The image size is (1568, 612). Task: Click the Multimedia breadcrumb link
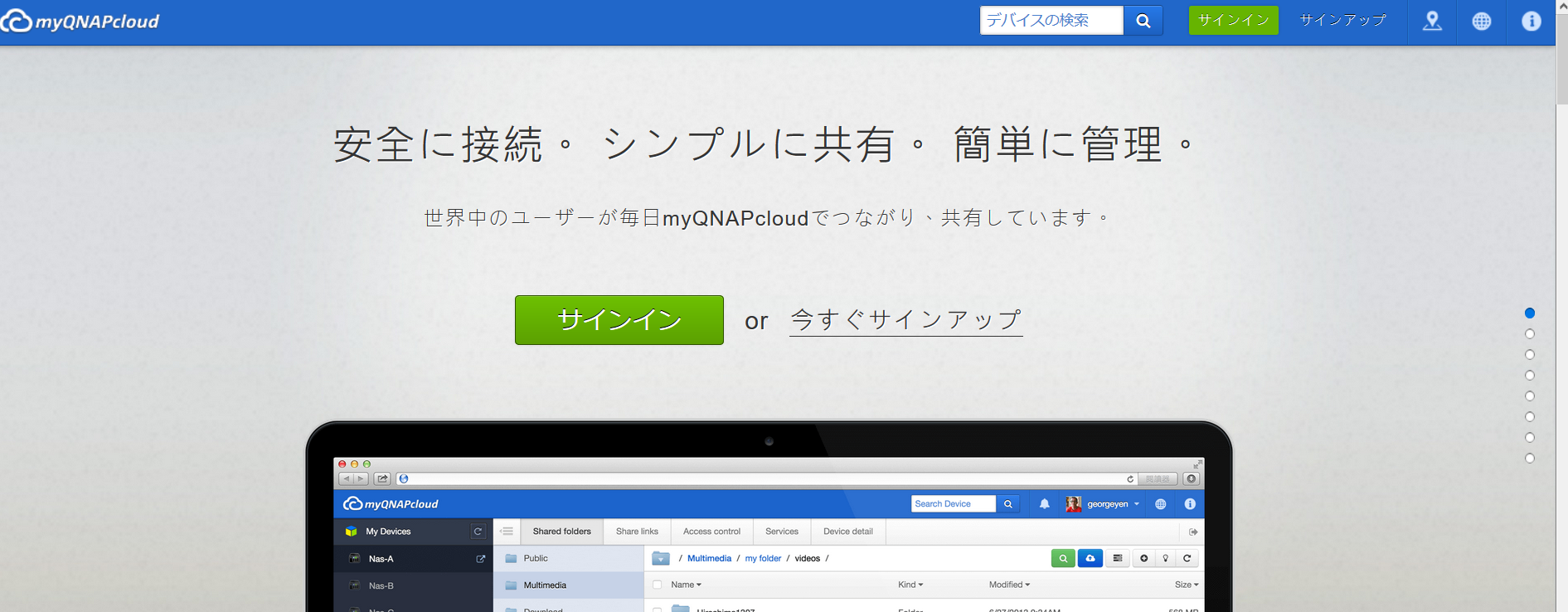[709, 558]
